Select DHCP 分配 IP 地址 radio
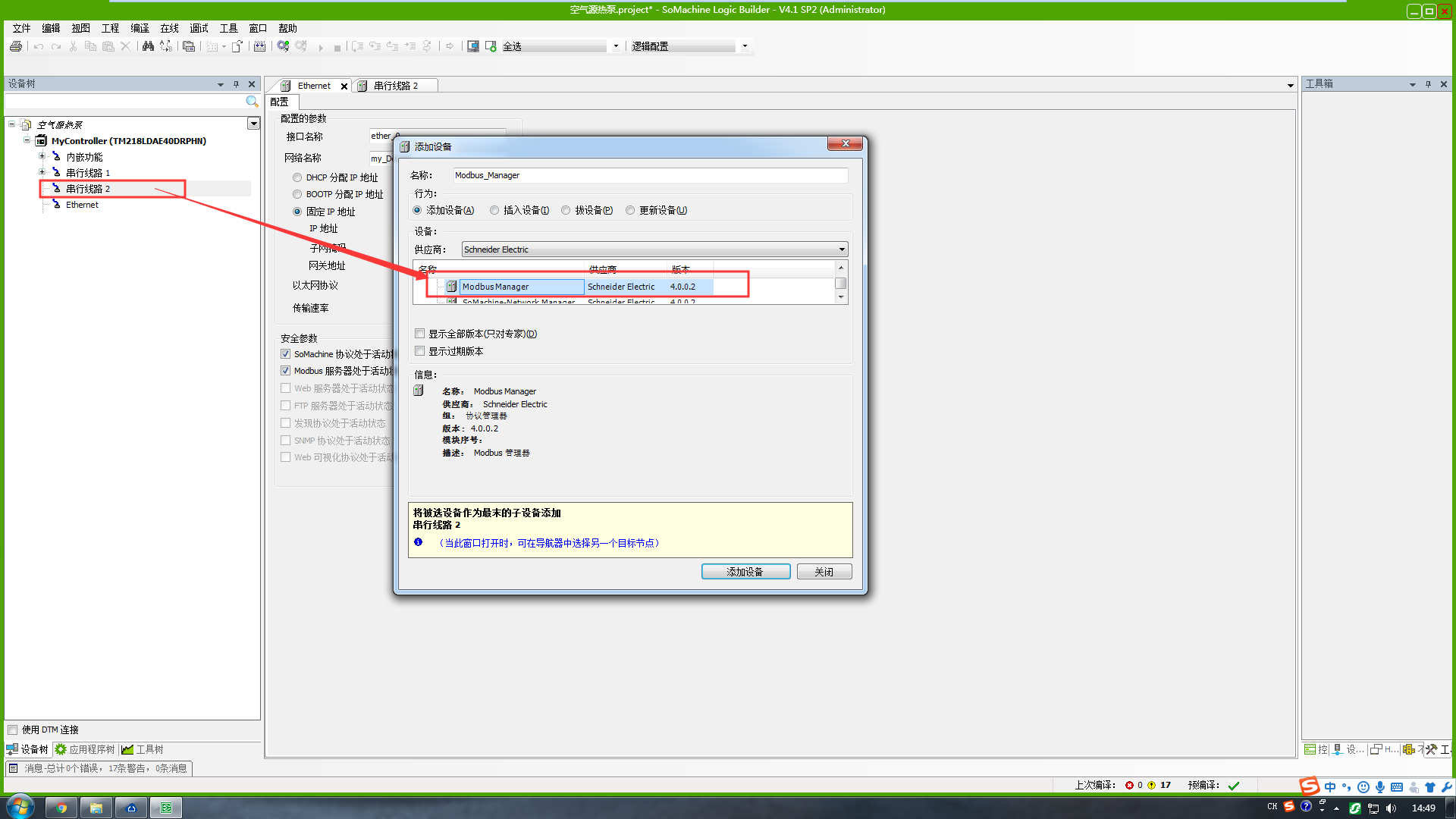 (x=297, y=177)
